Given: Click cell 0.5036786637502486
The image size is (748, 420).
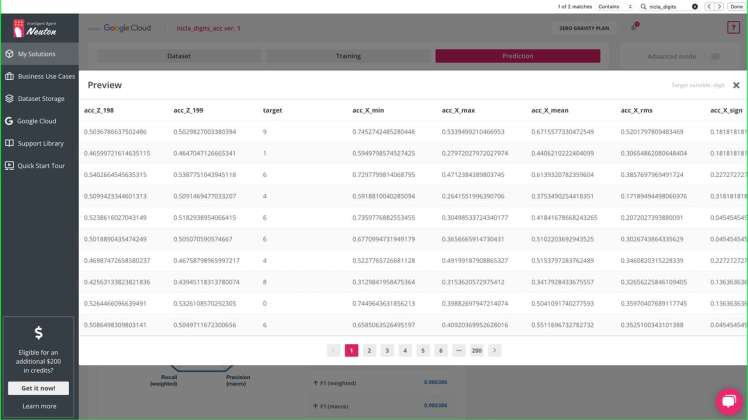Looking at the screenshot, I should click(115, 132).
